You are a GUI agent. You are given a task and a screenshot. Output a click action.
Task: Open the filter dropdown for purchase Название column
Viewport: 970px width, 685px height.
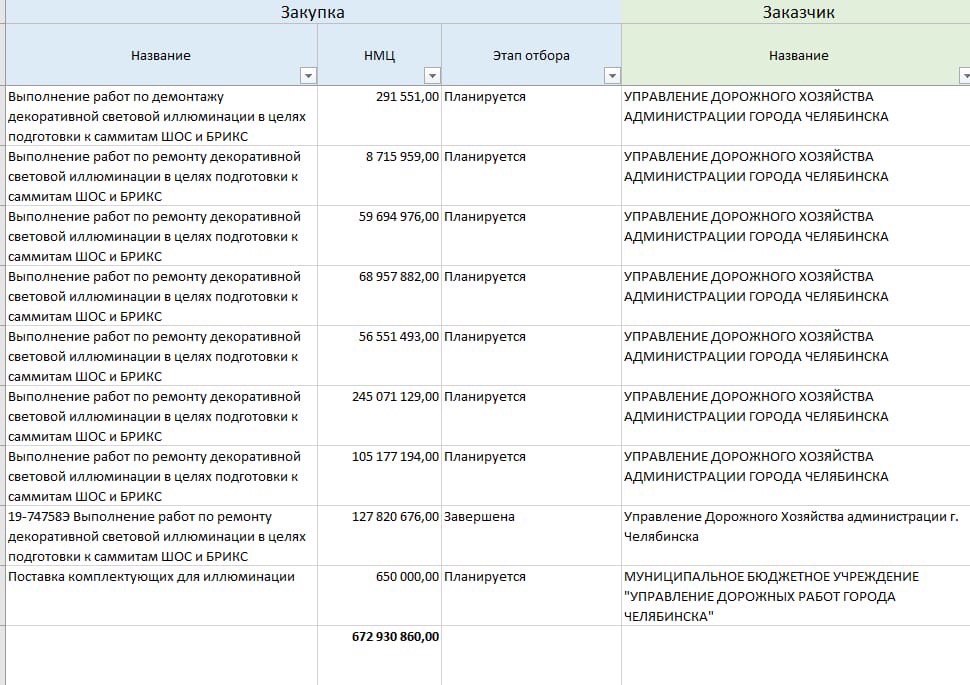pyautogui.click(x=307, y=75)
